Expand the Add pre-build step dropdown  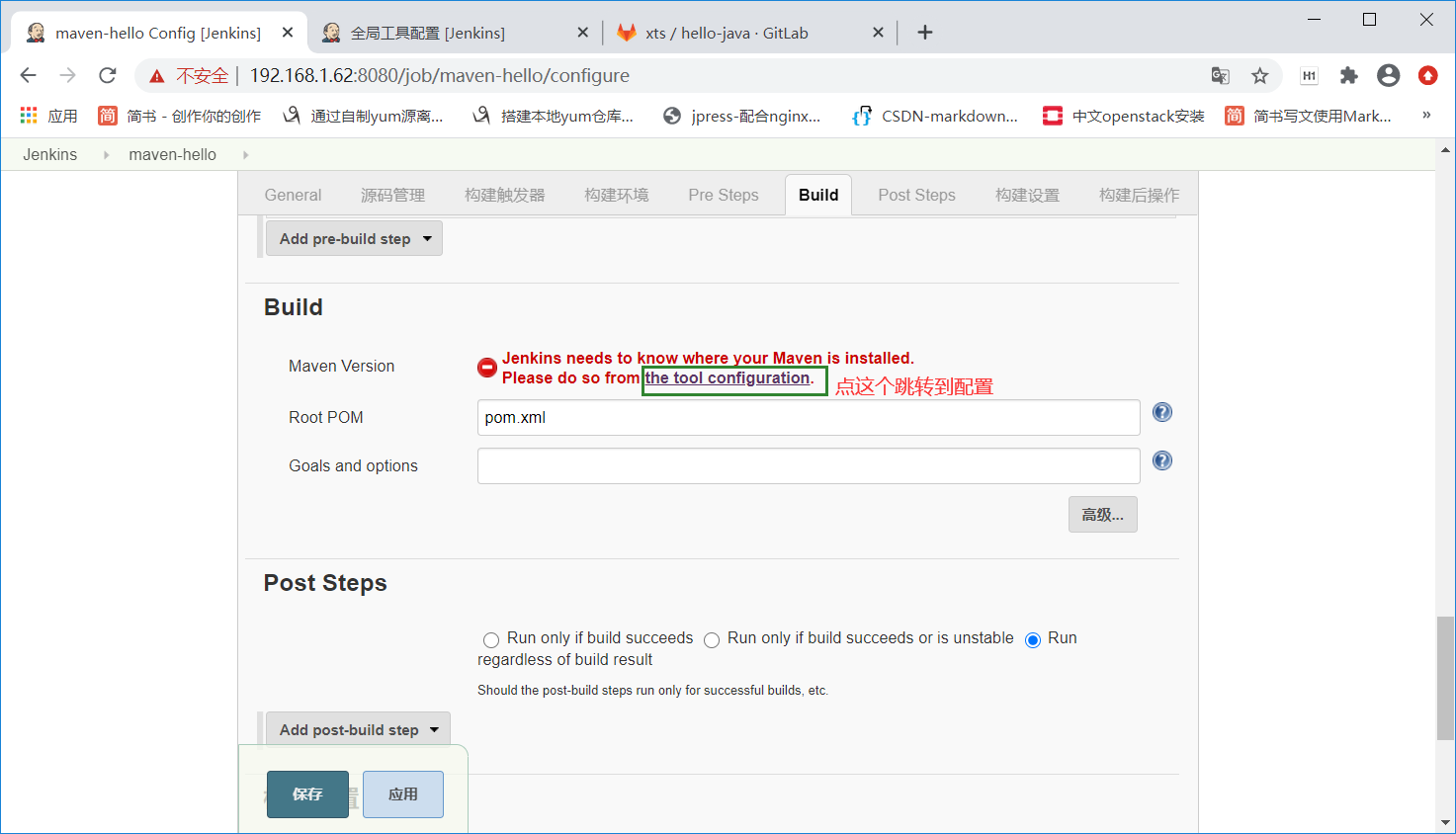(x=354, y=238)
